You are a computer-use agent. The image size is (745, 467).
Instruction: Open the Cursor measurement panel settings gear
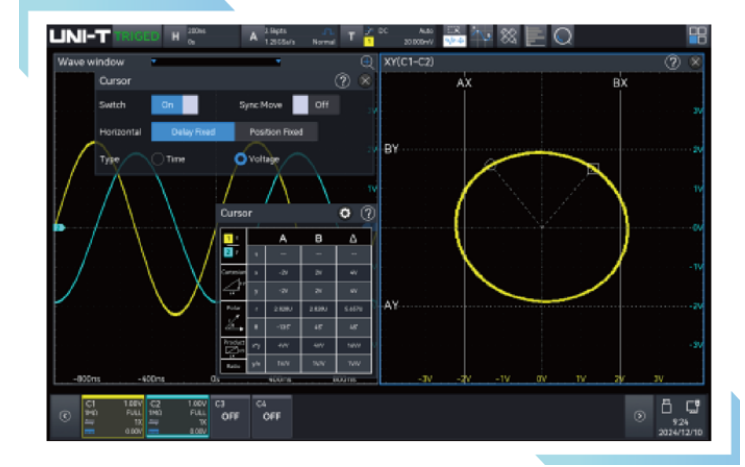point(346,213)
